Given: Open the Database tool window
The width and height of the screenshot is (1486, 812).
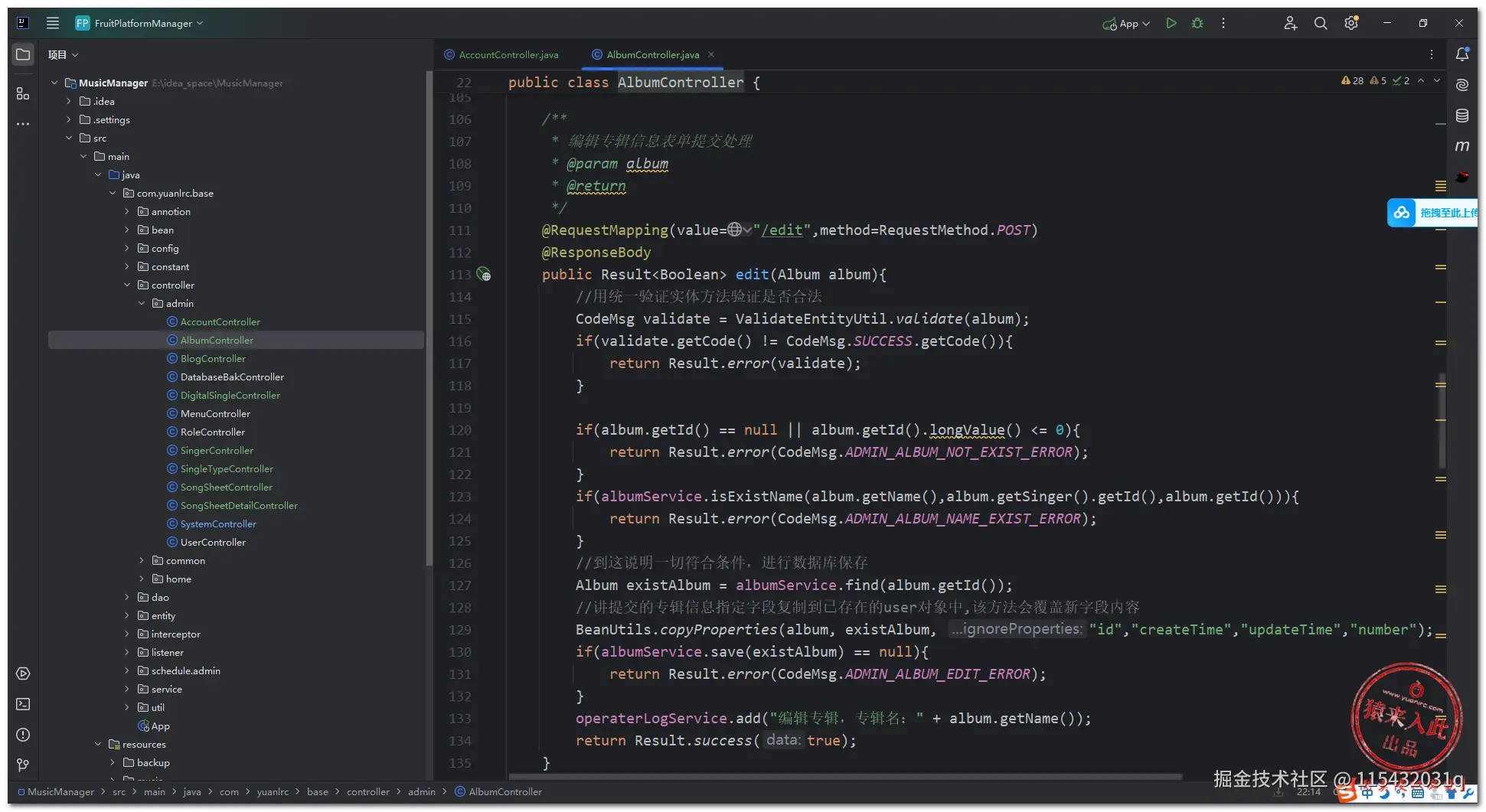Looking at the screenshot, I should click(x=1462, y=116).
